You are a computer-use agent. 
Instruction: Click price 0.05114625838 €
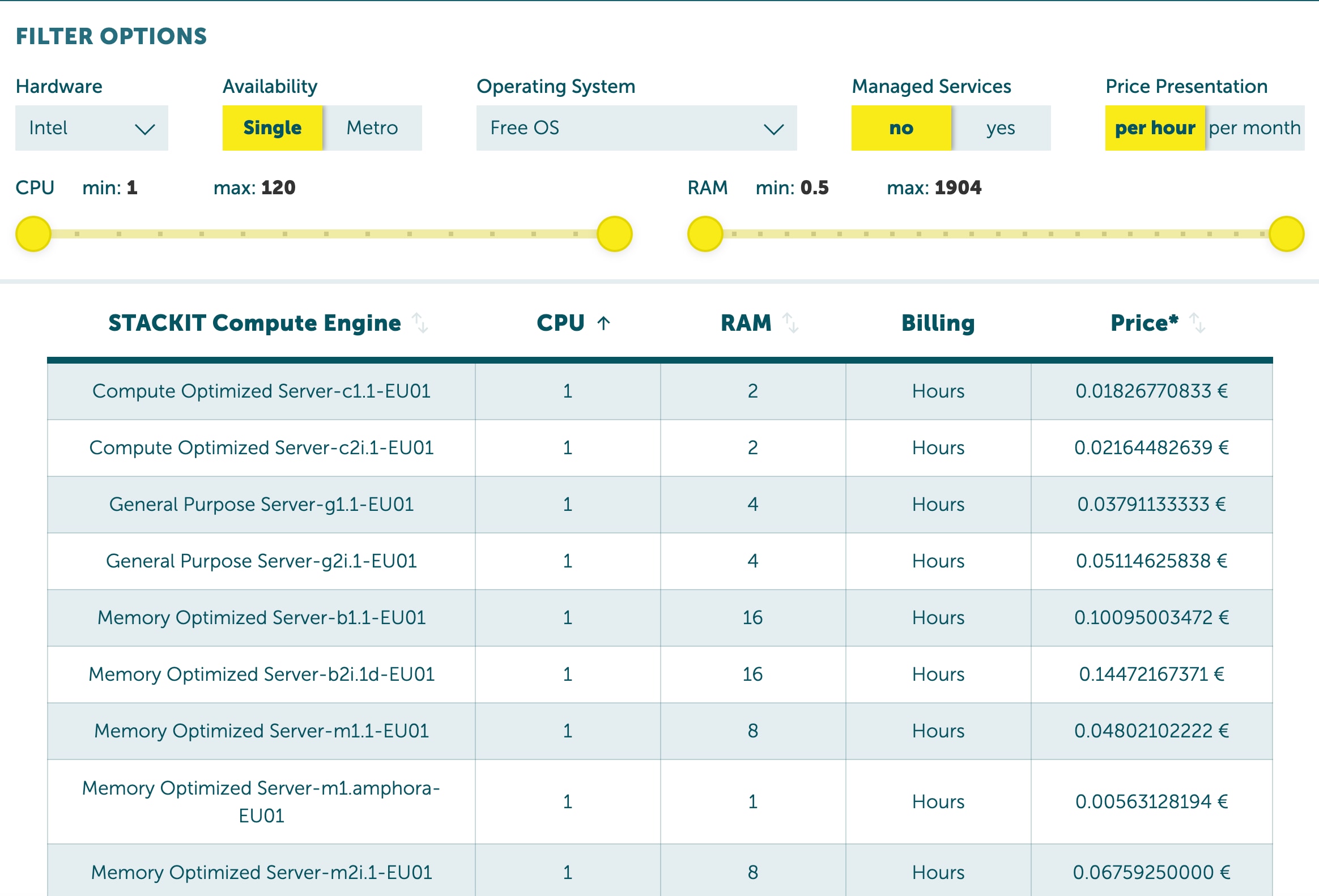1151,561
